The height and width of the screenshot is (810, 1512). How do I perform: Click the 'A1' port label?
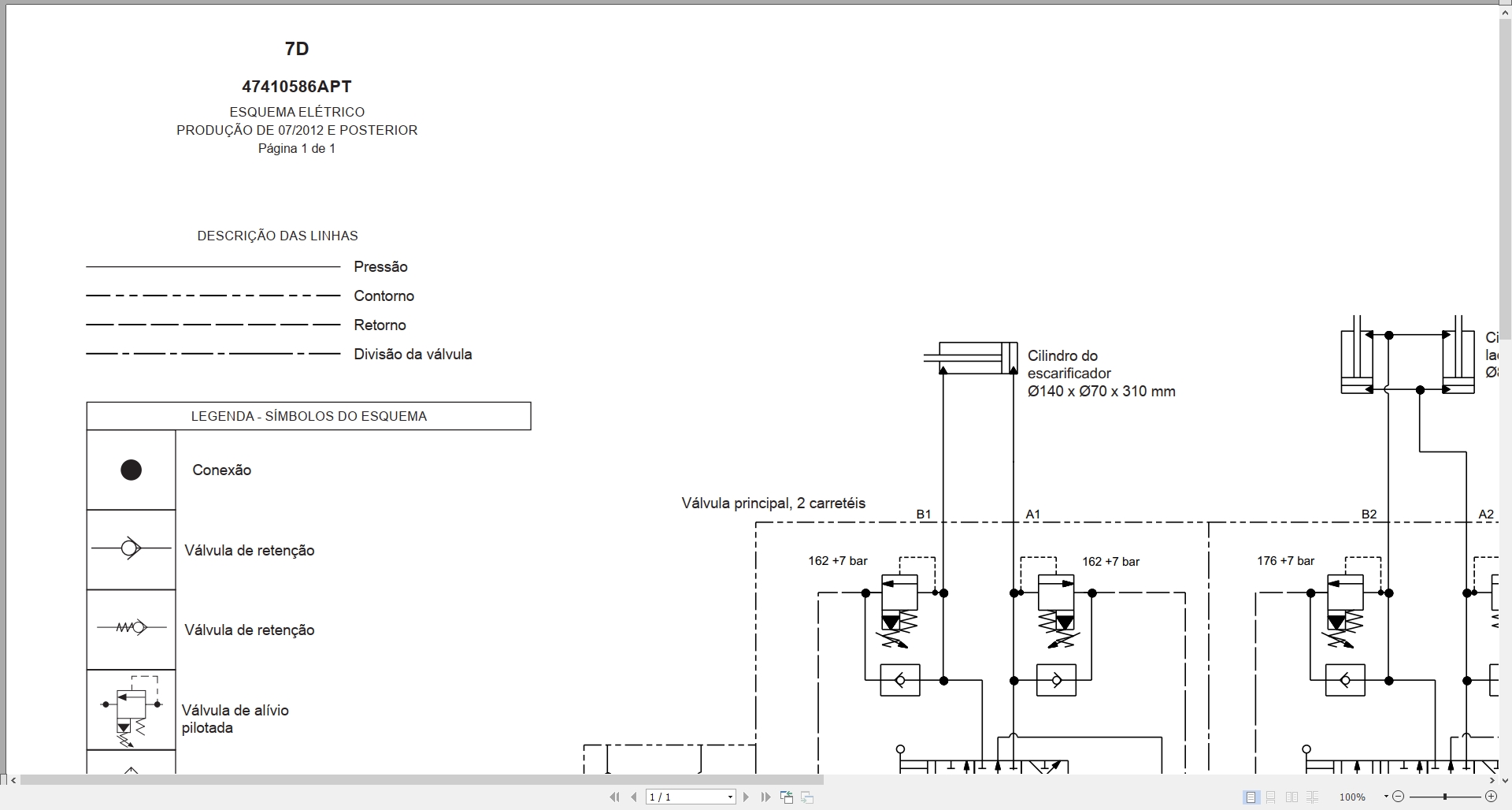click(x=1033, y=514)
